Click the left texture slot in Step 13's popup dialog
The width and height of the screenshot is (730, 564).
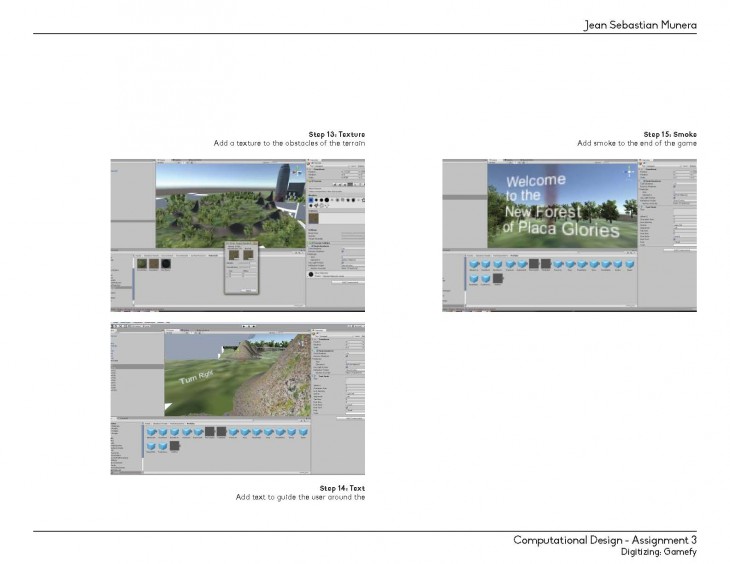[233, 255]
